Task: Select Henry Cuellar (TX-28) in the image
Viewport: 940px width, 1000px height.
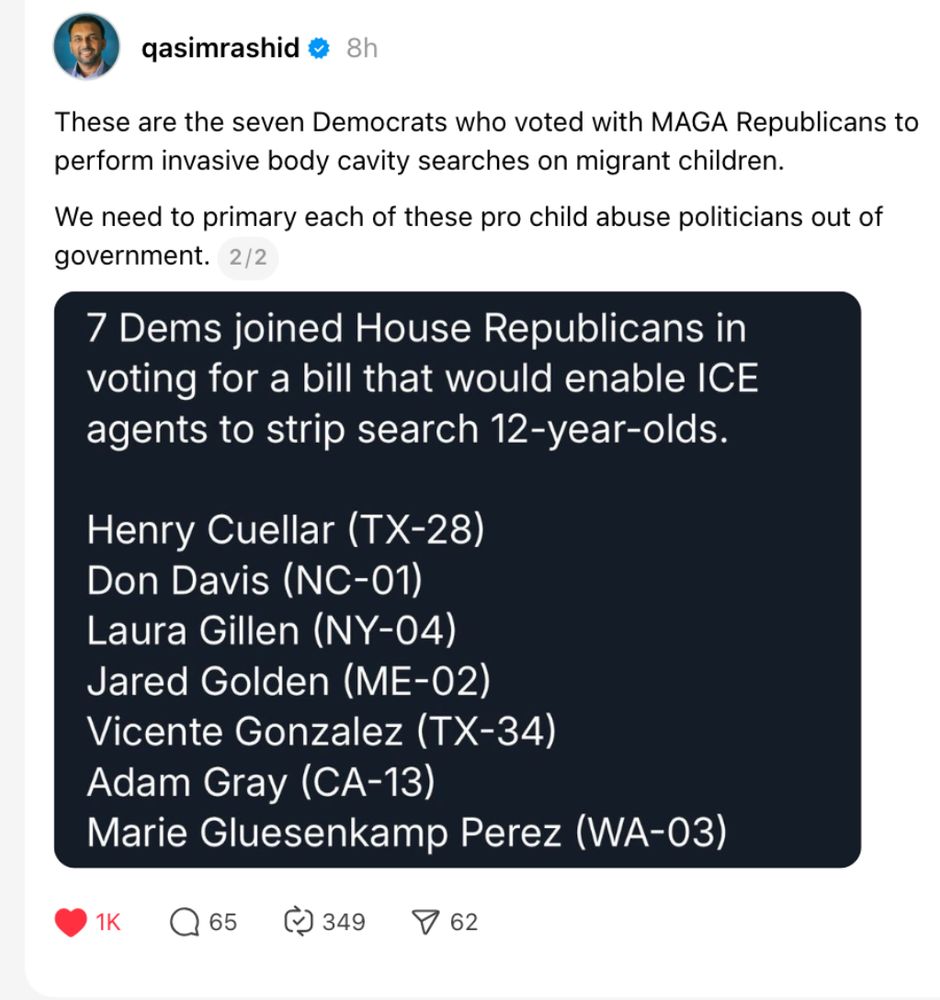Action: point(285,530)
